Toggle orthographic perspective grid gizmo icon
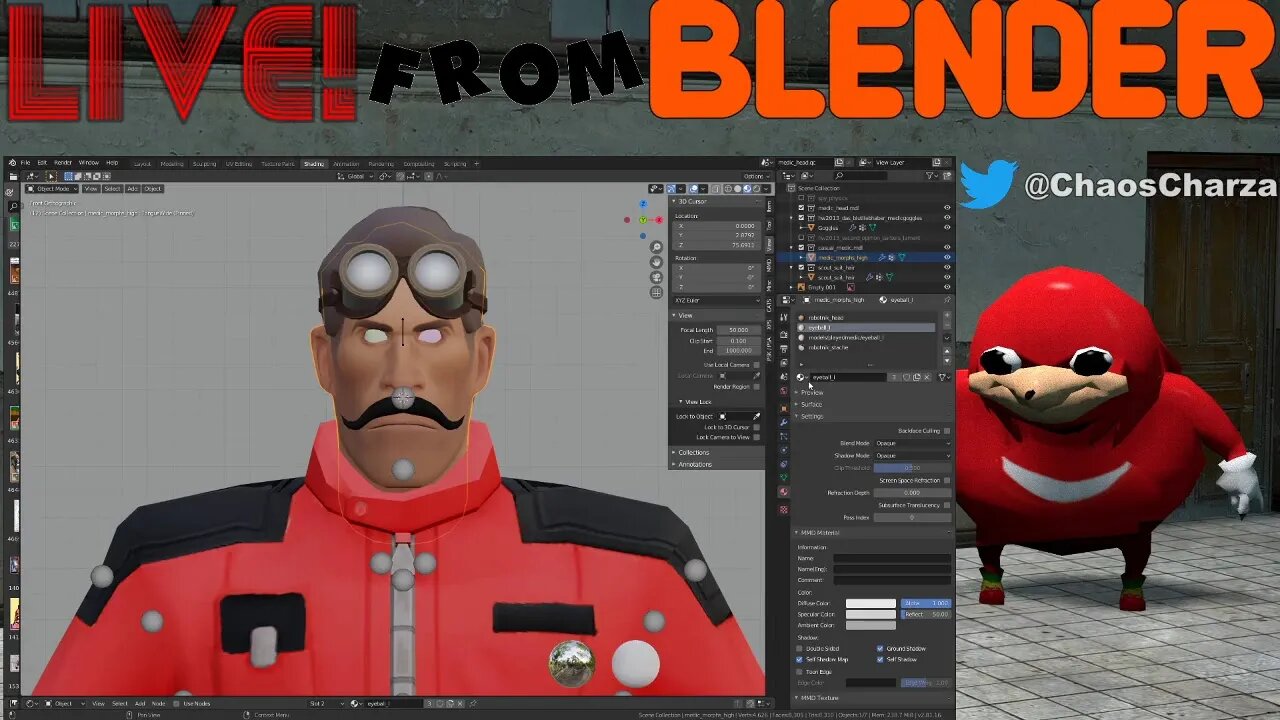Viewport: 1280px width, 720px height. (656, 292)
